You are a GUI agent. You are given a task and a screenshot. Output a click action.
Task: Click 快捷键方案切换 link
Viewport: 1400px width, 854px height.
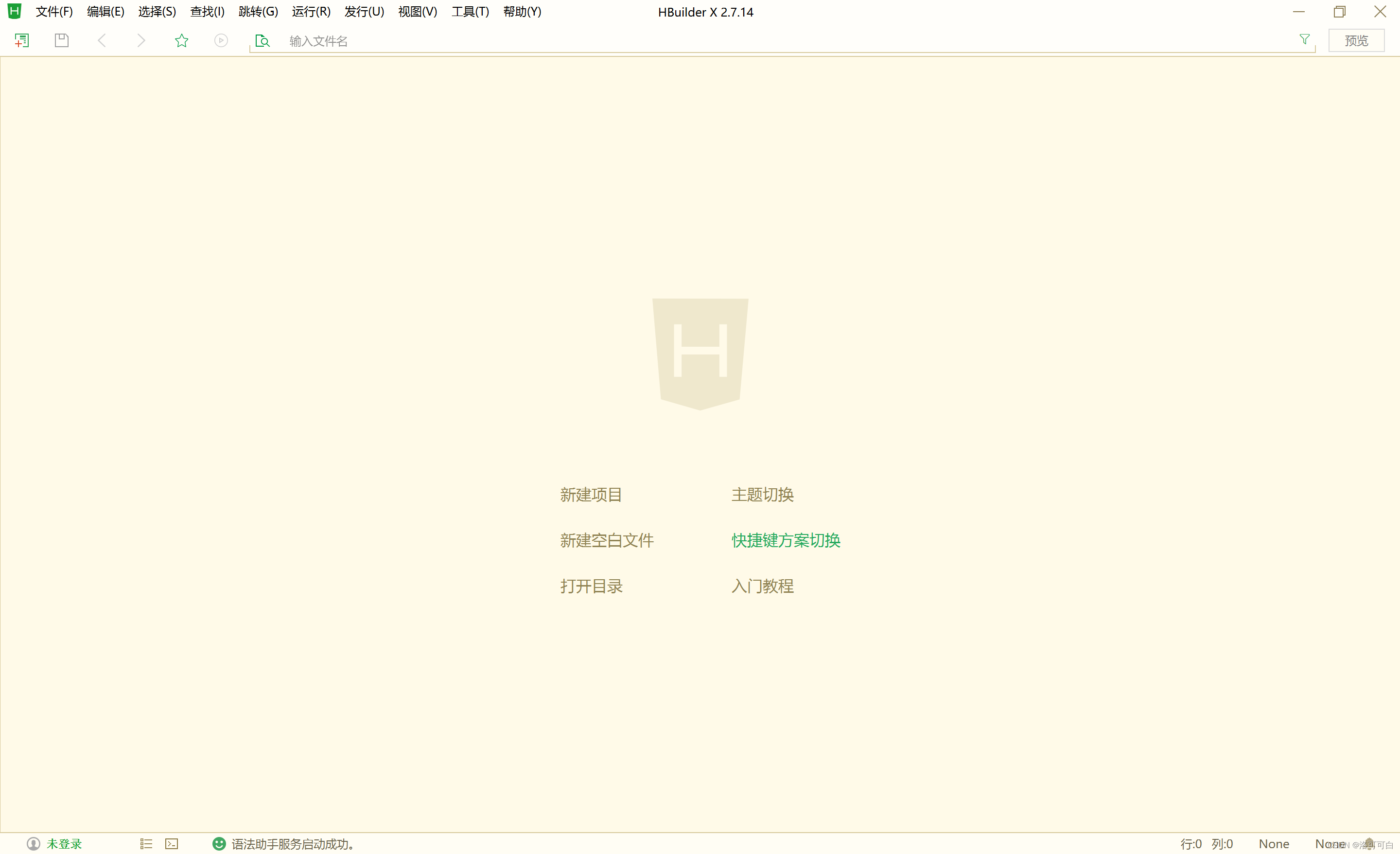pyautogui.click(x=785, y=541)
